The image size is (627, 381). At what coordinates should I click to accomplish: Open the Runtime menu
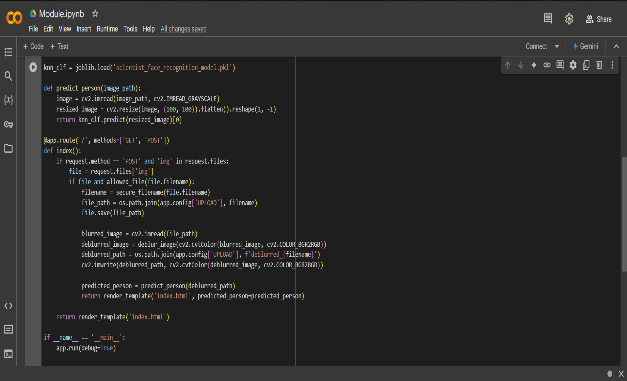pyautogui.click(x=107, y=29)
